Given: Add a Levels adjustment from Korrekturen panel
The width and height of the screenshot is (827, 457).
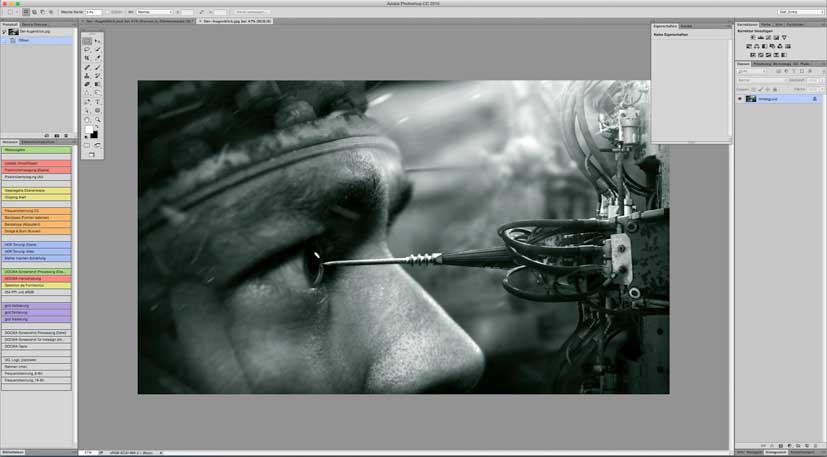Looking at the screenshot, I should (x=761, y=37).
